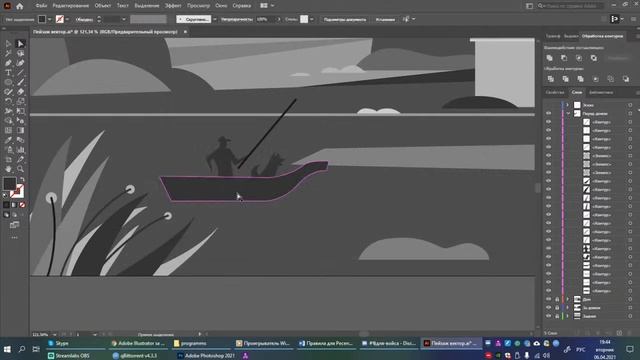Image resolution: width=640 pixels, height=360 pixels.
Task: Select the Type tool
Action: (8, 73)
